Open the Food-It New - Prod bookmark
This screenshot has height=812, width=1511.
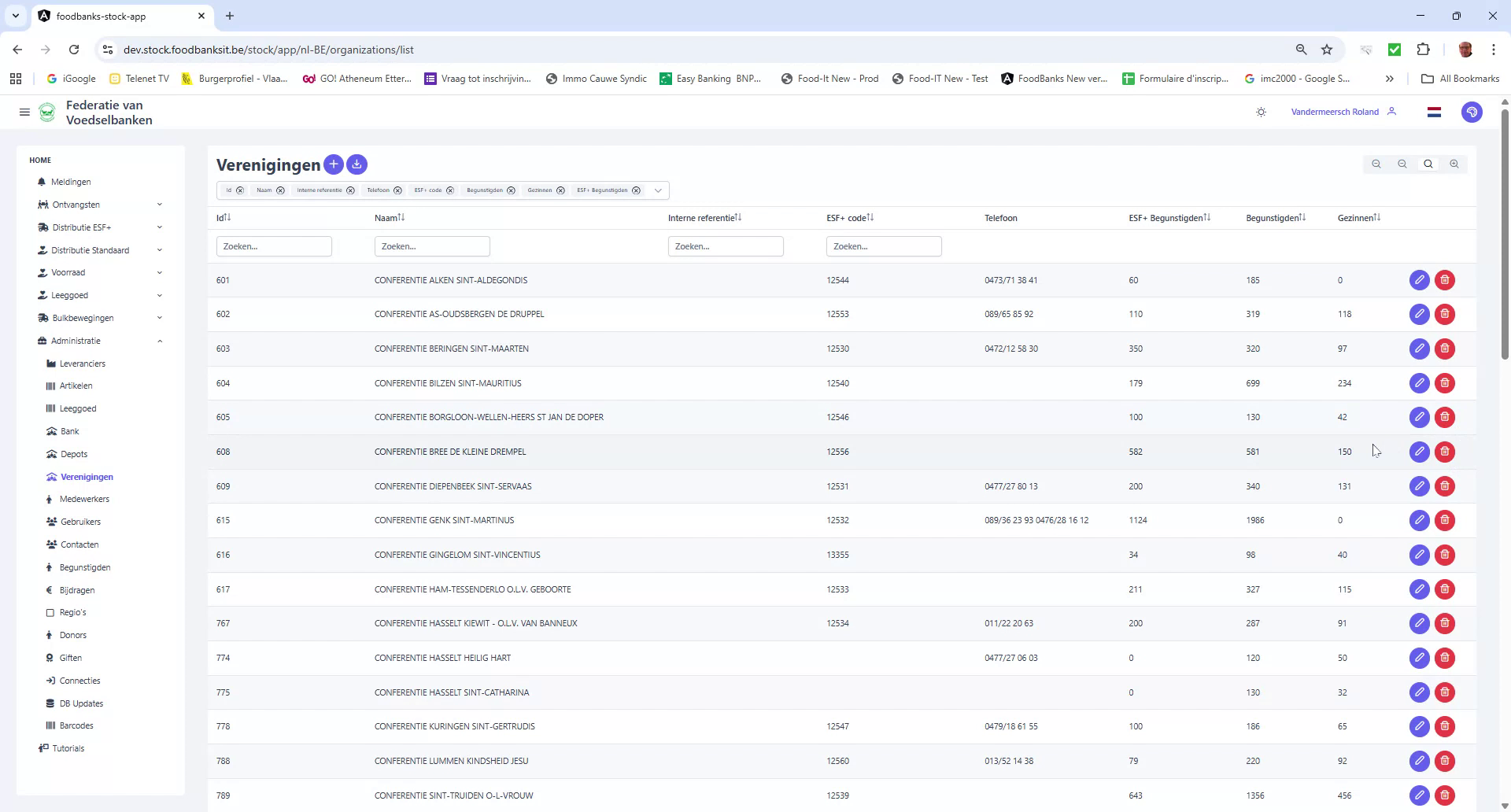[829, 78]
